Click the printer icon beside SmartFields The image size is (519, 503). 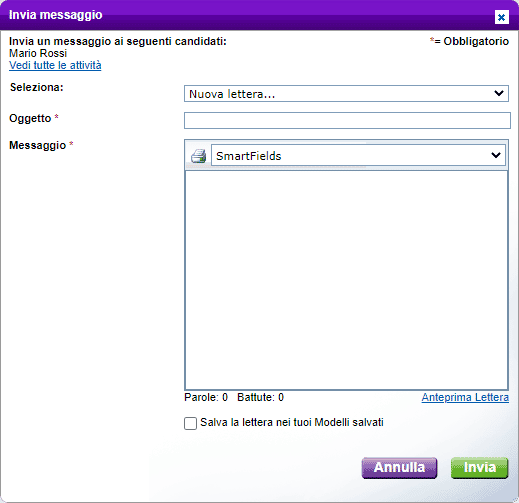(x=198, y=156)
